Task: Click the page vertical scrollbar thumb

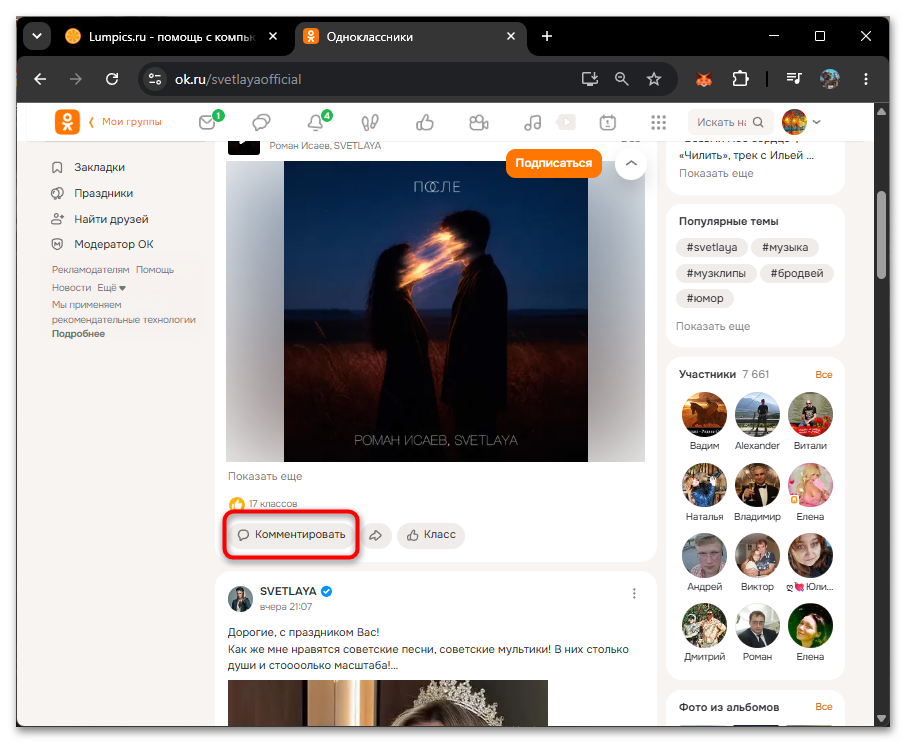Action: coord(881,235)
